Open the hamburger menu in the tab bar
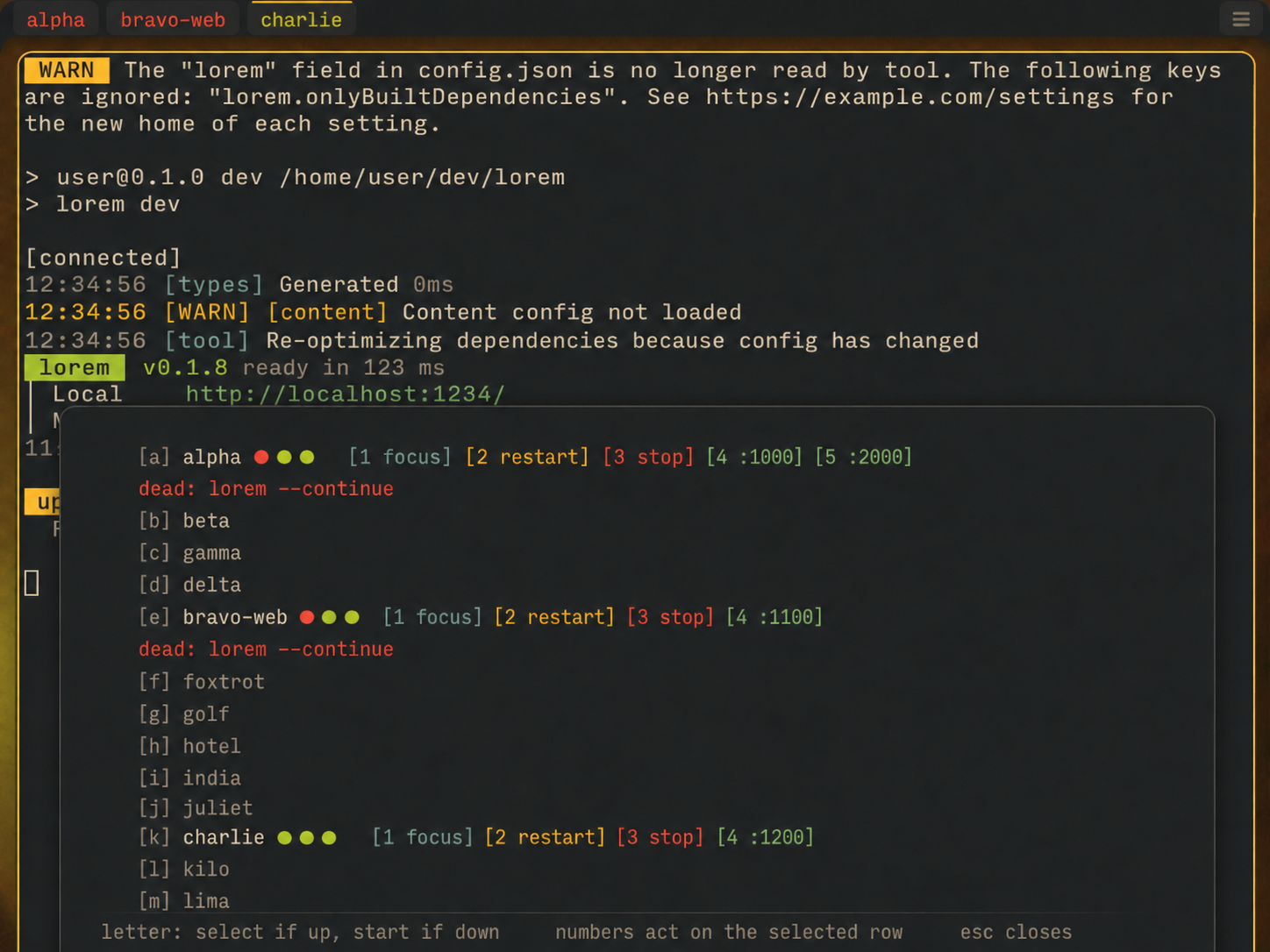 (1240, 19)
